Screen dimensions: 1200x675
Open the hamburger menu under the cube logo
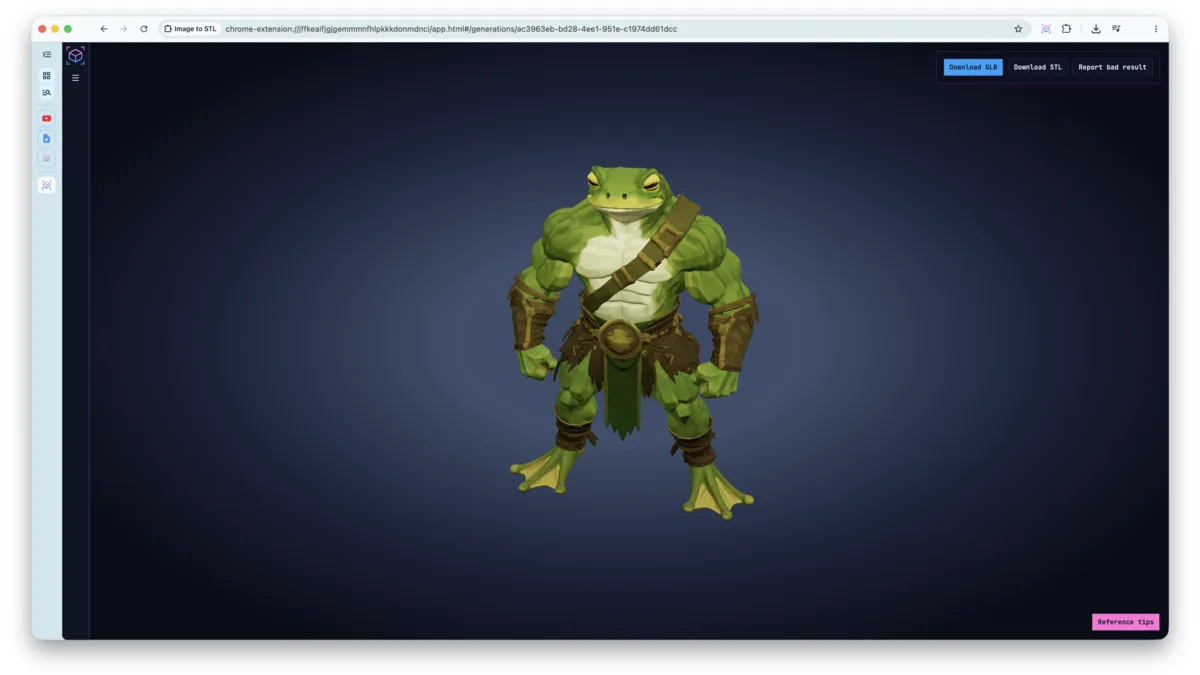75,78
